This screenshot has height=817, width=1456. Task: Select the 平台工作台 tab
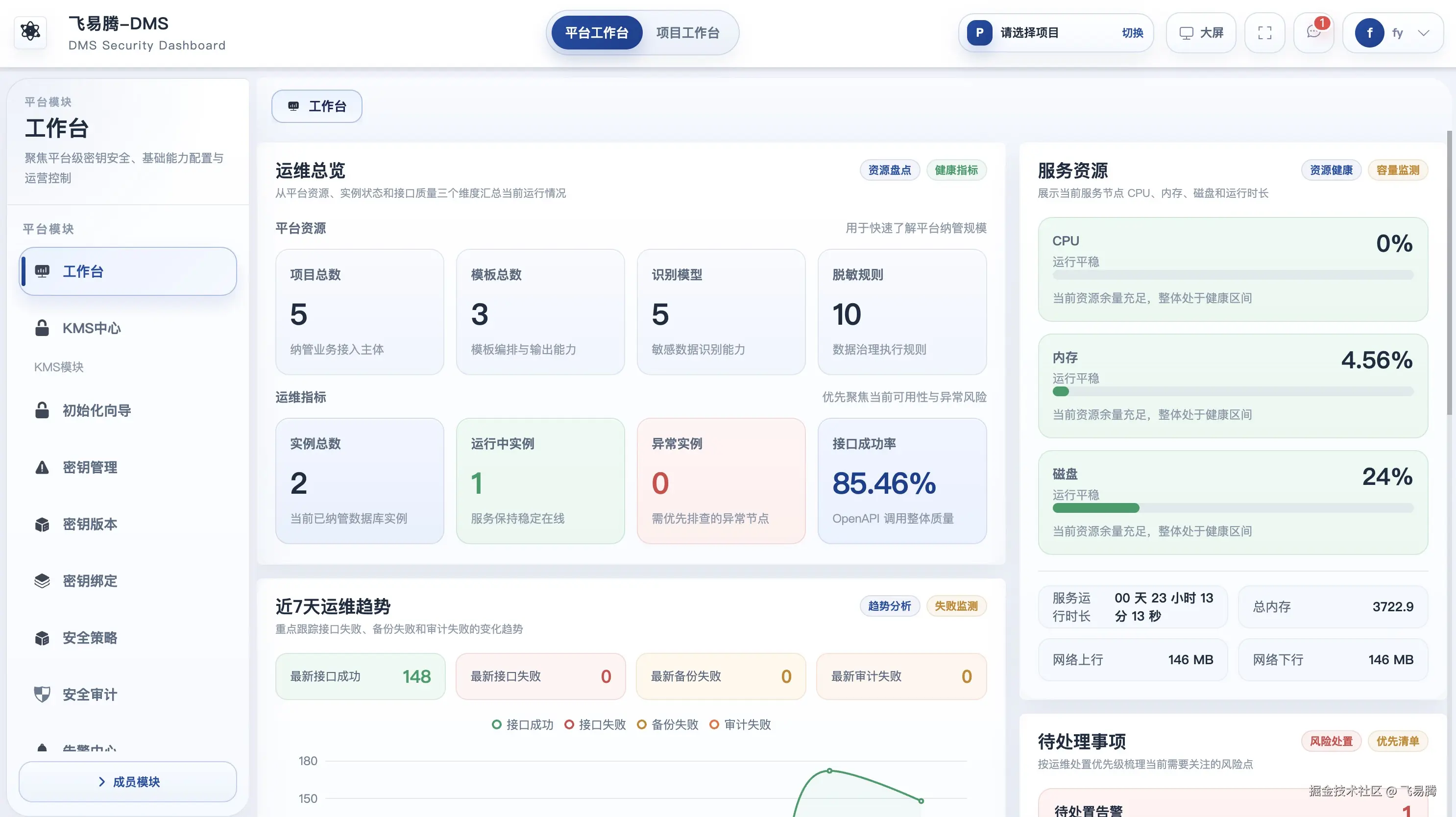(x=596, y=33)
